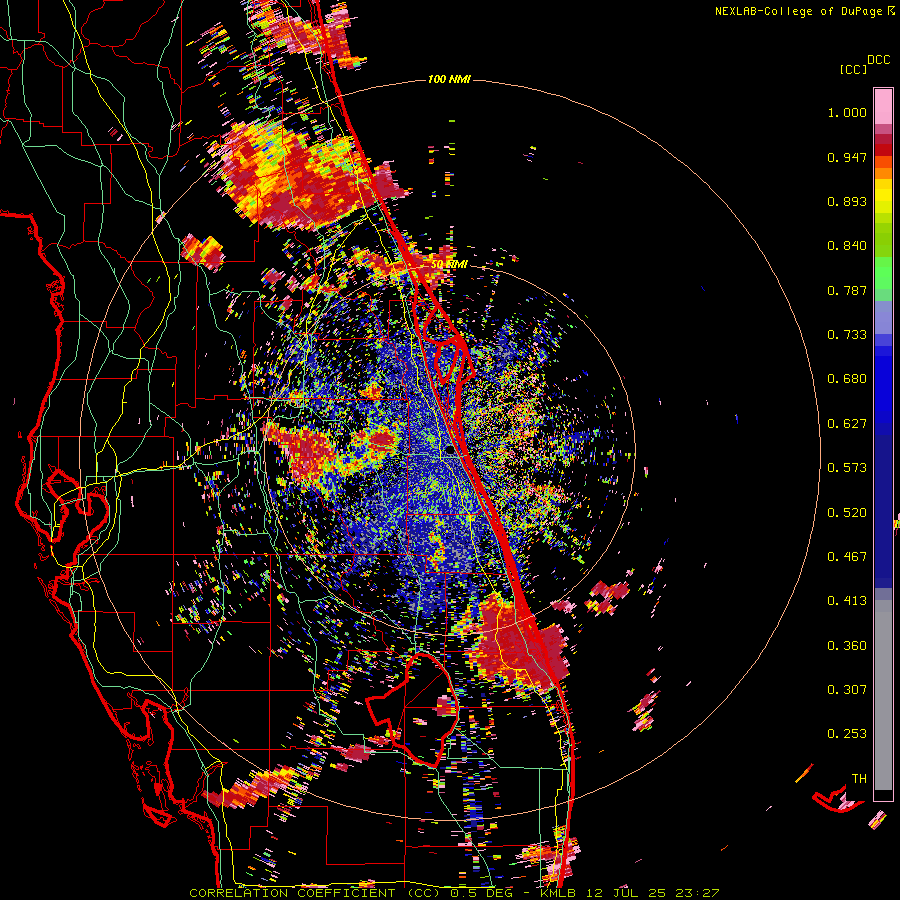
Task: Click the 0.680 color scale value
Action: click(847, 379)
